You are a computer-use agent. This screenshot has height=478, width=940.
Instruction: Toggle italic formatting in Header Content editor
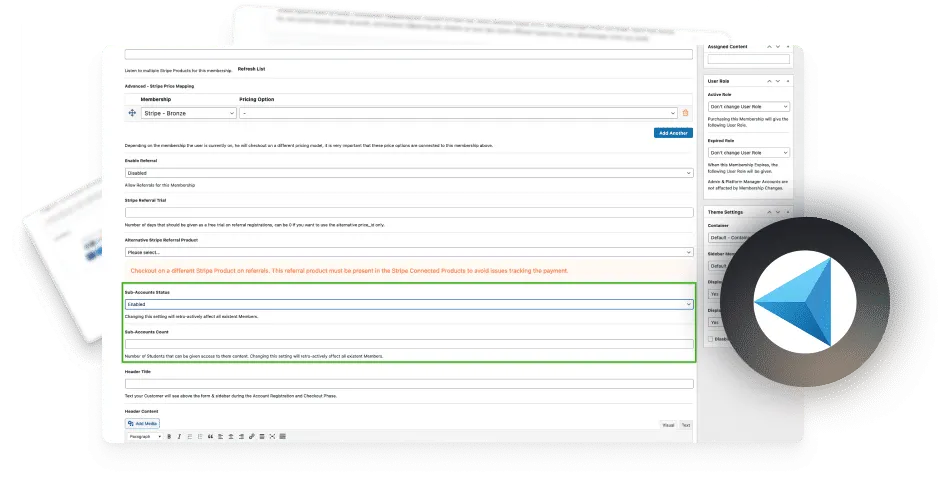[179, 437]
